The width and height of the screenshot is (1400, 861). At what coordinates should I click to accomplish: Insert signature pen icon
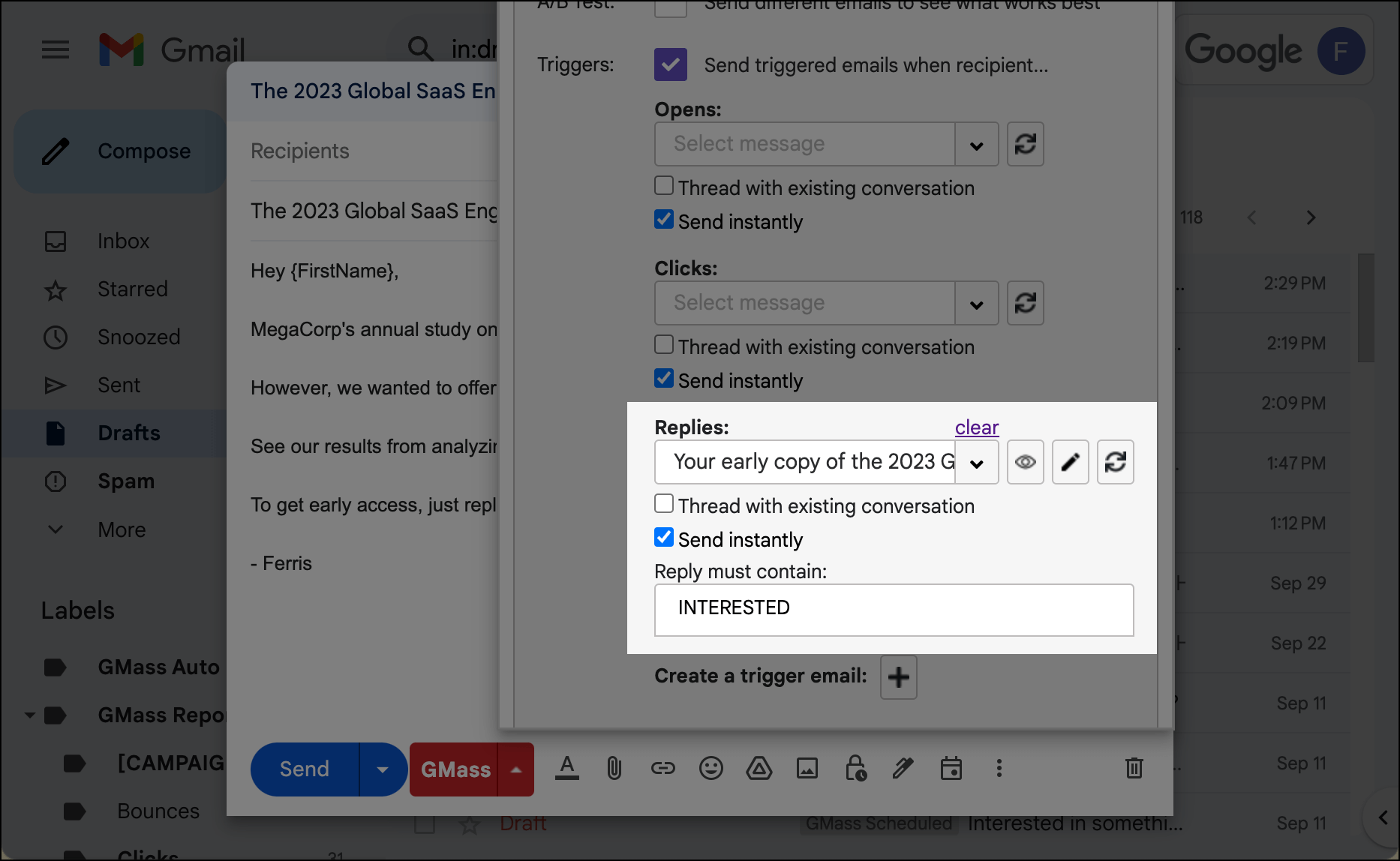pos(903,768)
